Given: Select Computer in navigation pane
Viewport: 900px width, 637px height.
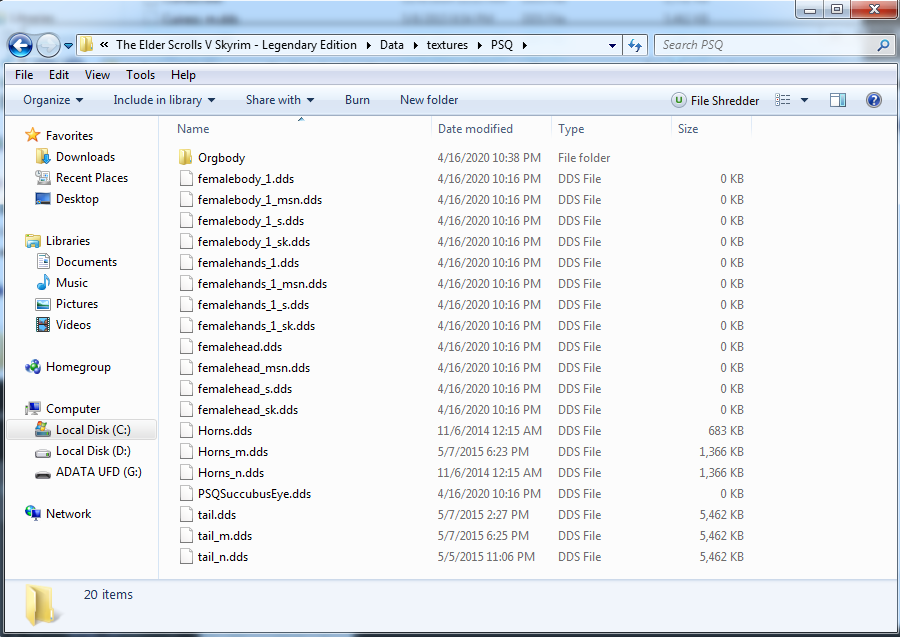Looking at the screenshot, I should pyautogui.click(x=73, y=409).
